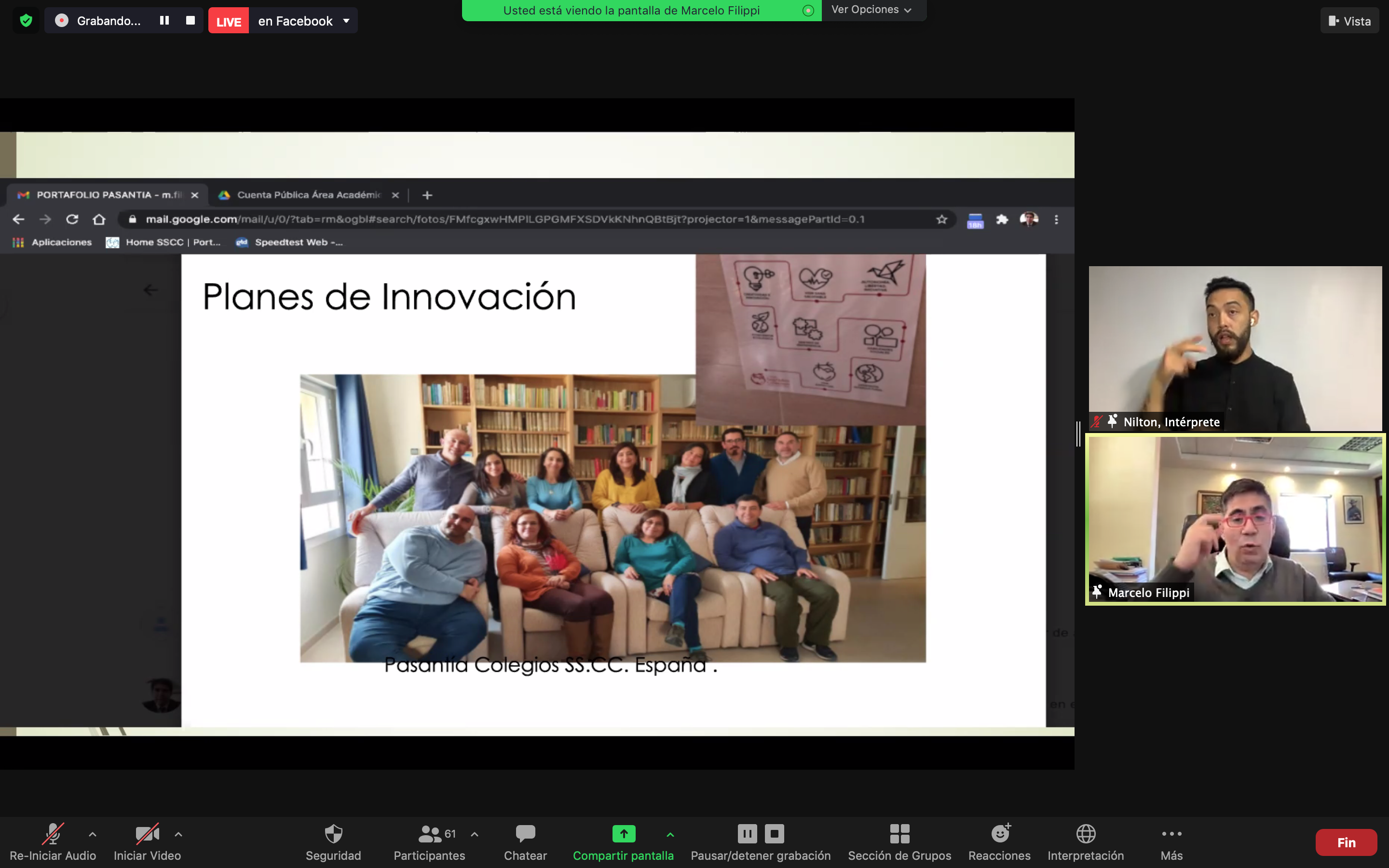
Task: Select the Nilton, Intérprete video thumbnail
Action: [x=1235, y=348]
